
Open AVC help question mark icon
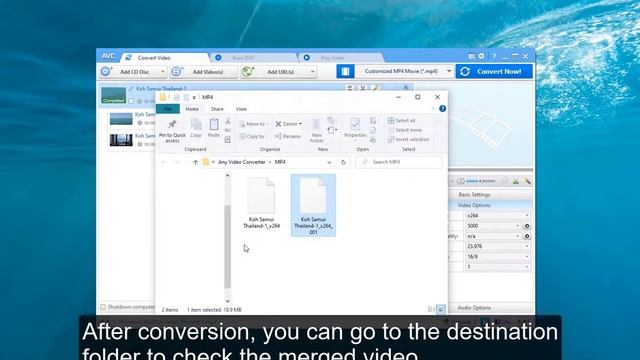point(494,56)
